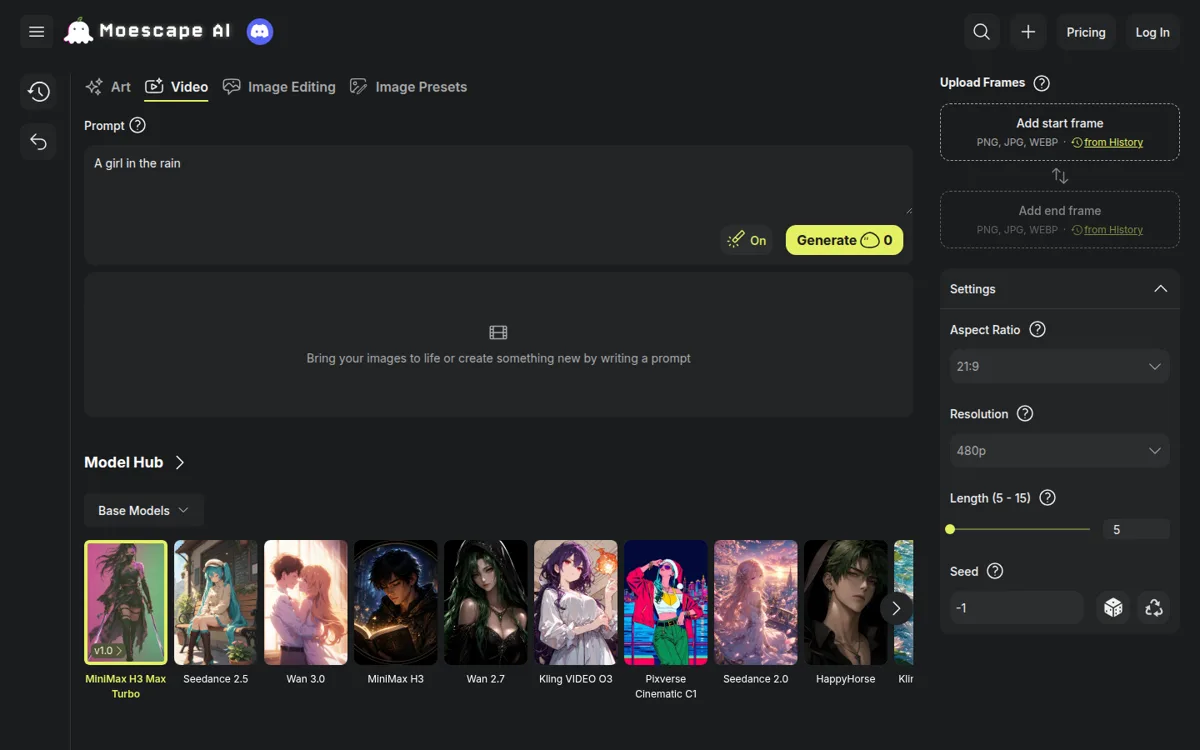Open the Pricing page

point(1086,32)
